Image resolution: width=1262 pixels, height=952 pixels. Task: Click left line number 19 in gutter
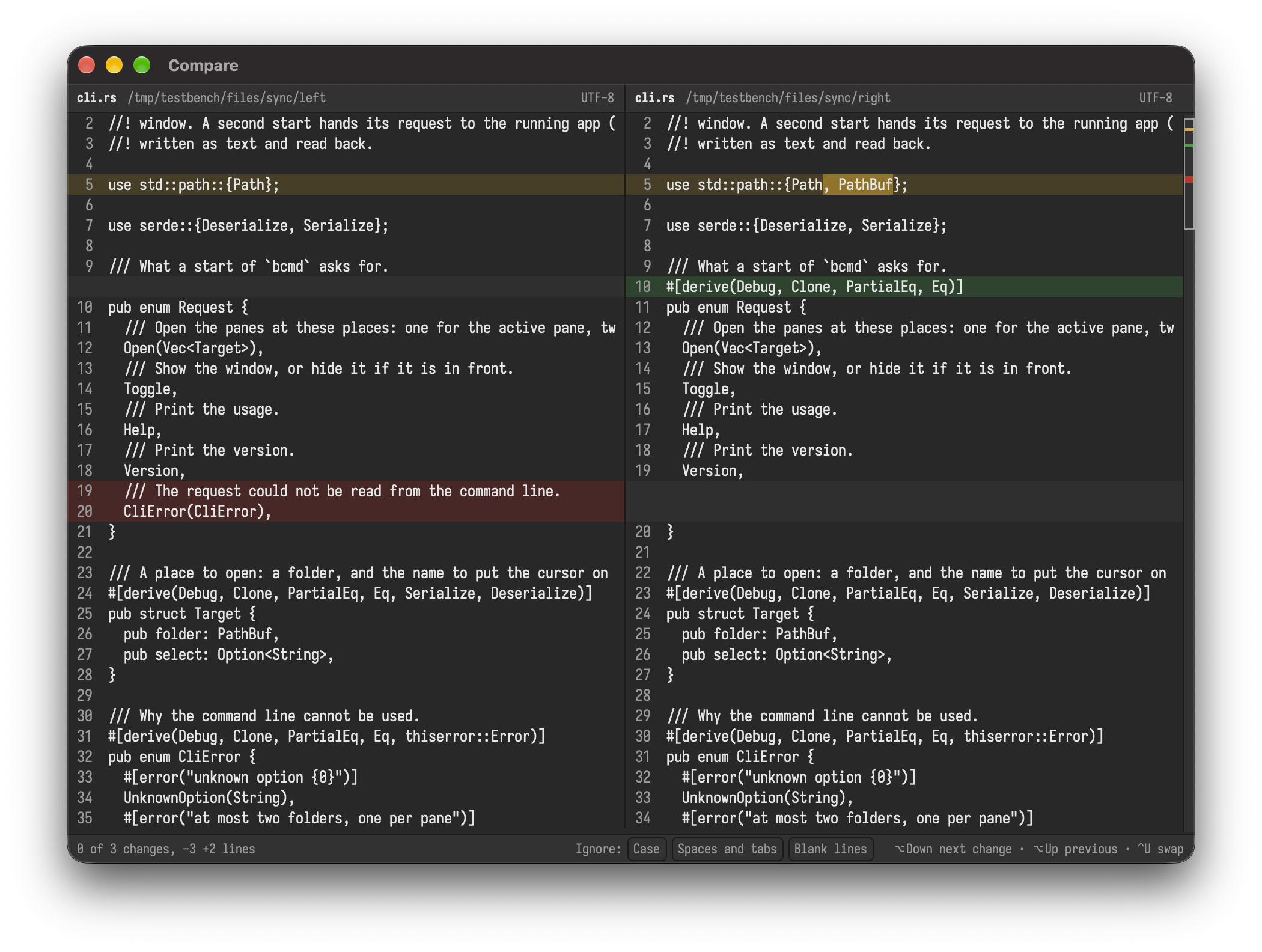click(85, 491)
